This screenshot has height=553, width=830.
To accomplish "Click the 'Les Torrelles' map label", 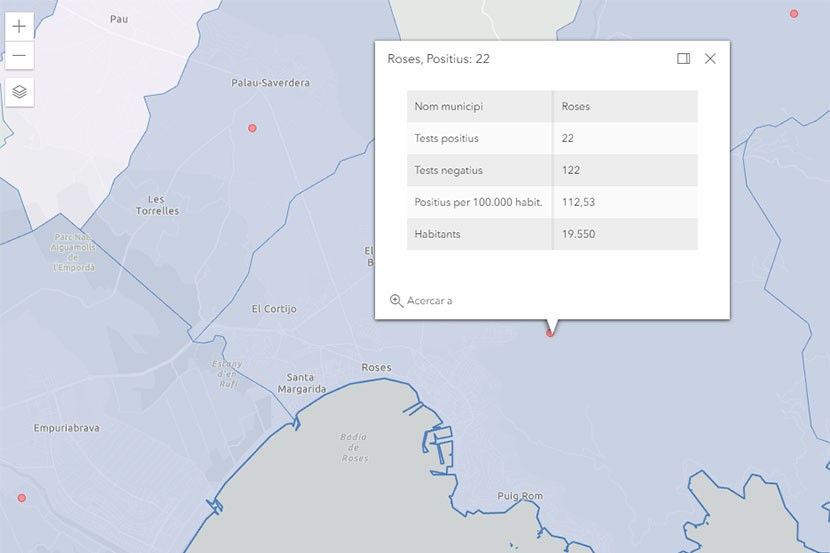I will coord(157,205).
